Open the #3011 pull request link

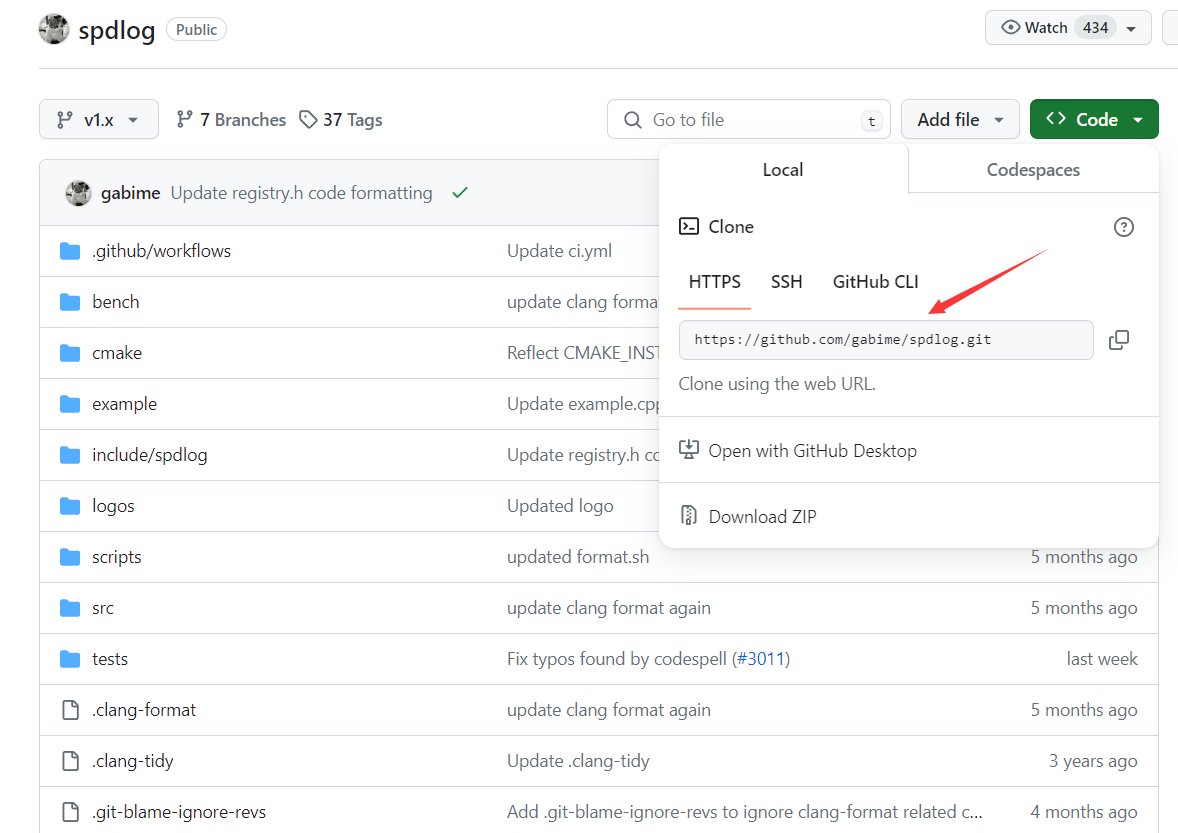[x=760, y=659]
